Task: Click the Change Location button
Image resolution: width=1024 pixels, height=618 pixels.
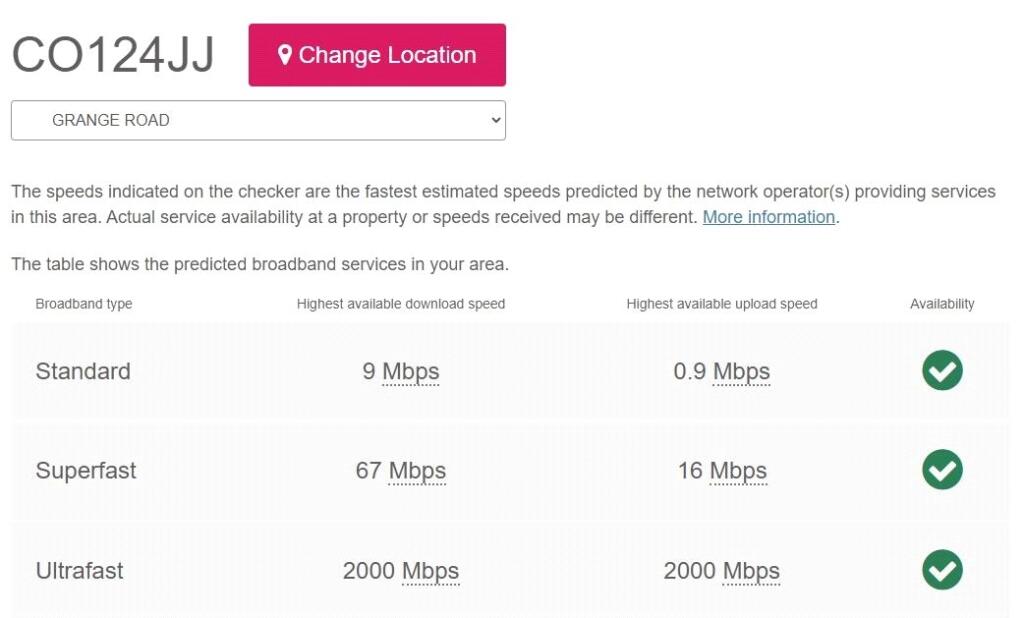Action: tap(377, 55)
